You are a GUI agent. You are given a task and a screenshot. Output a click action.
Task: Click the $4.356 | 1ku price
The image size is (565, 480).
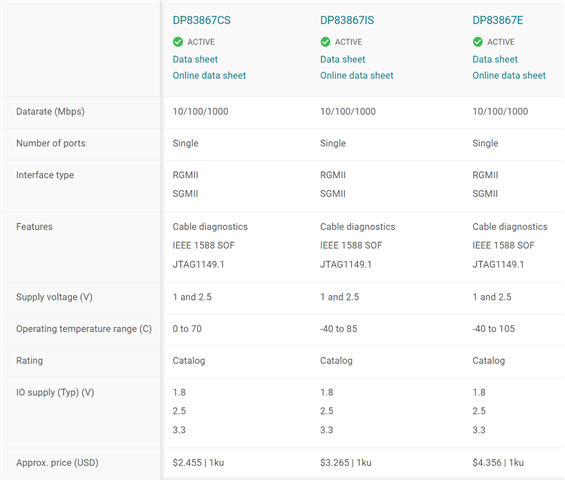[x=498, y=462]
